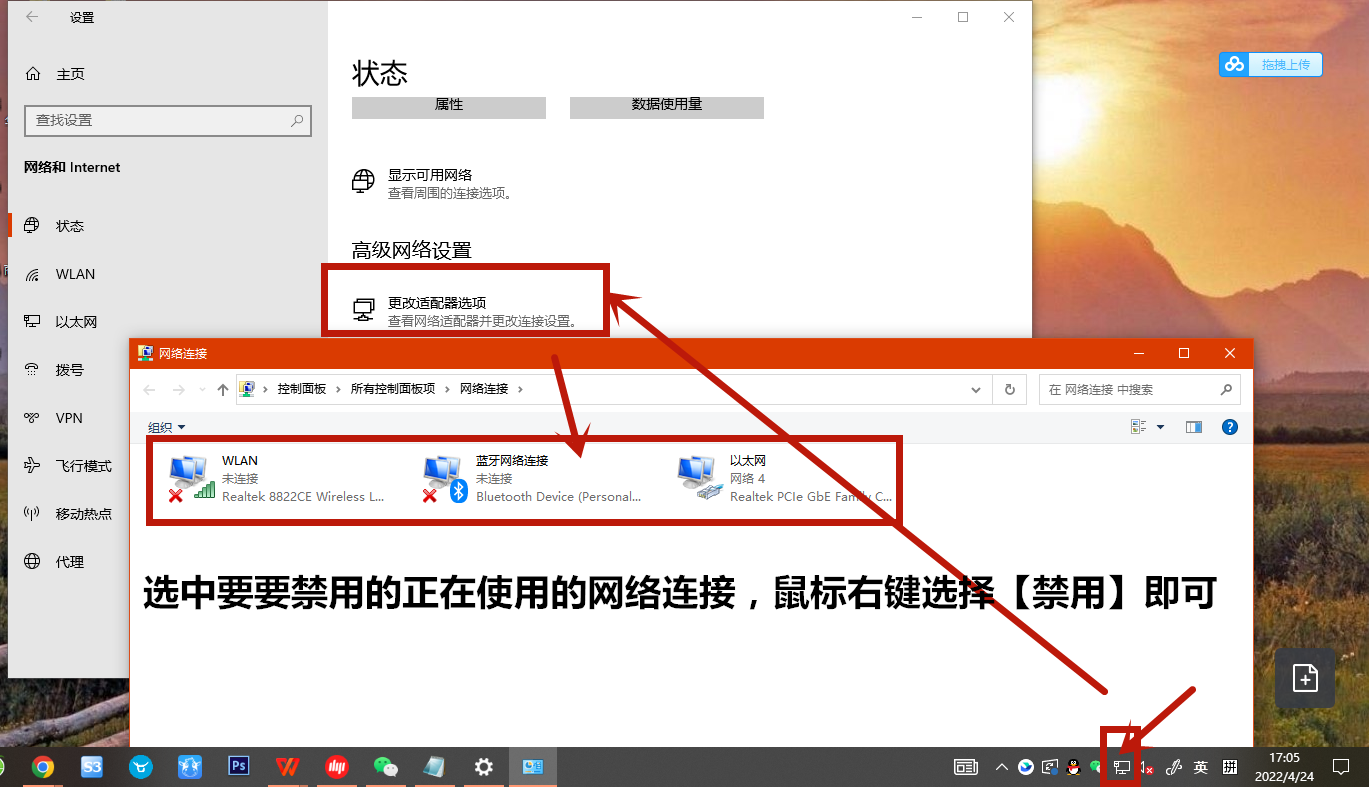Select 拨号 in Settings sidebar
This screenshot has width=1369, height=787.
[70, 370]
